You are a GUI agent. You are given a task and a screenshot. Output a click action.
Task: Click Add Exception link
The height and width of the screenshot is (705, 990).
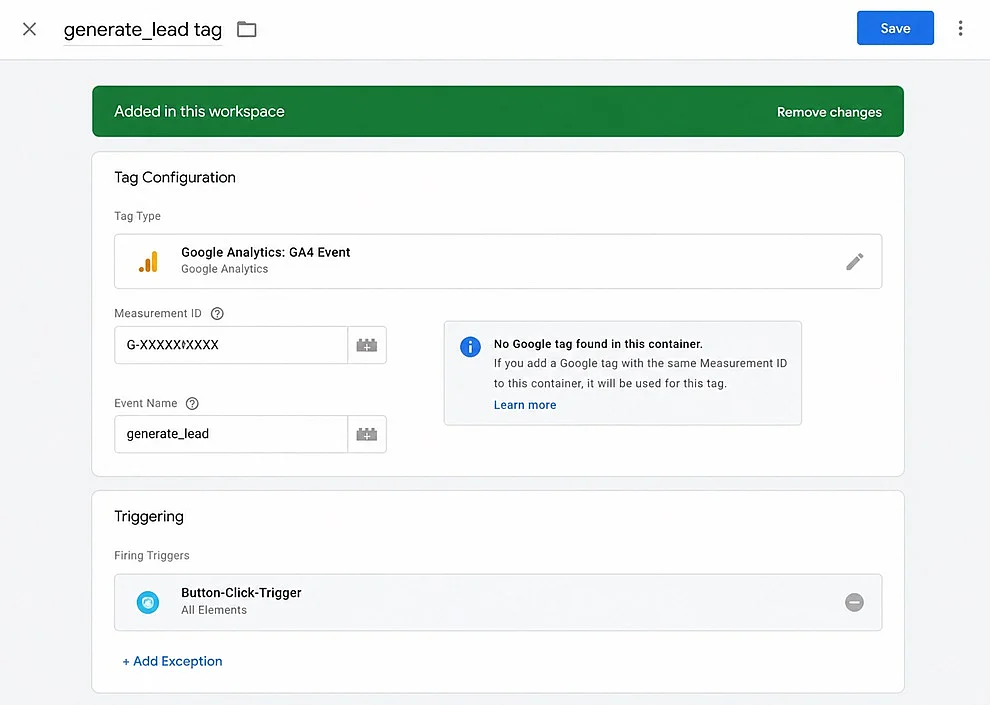[x=172, y=661]
